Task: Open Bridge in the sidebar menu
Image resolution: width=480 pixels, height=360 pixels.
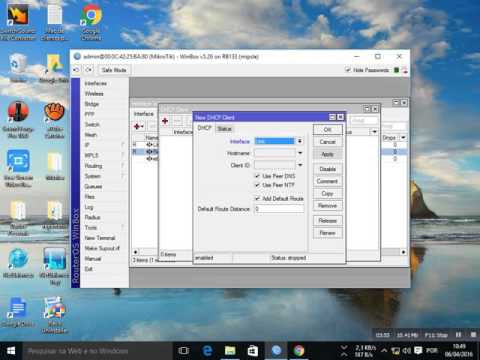Action: [x=92, y=104]
